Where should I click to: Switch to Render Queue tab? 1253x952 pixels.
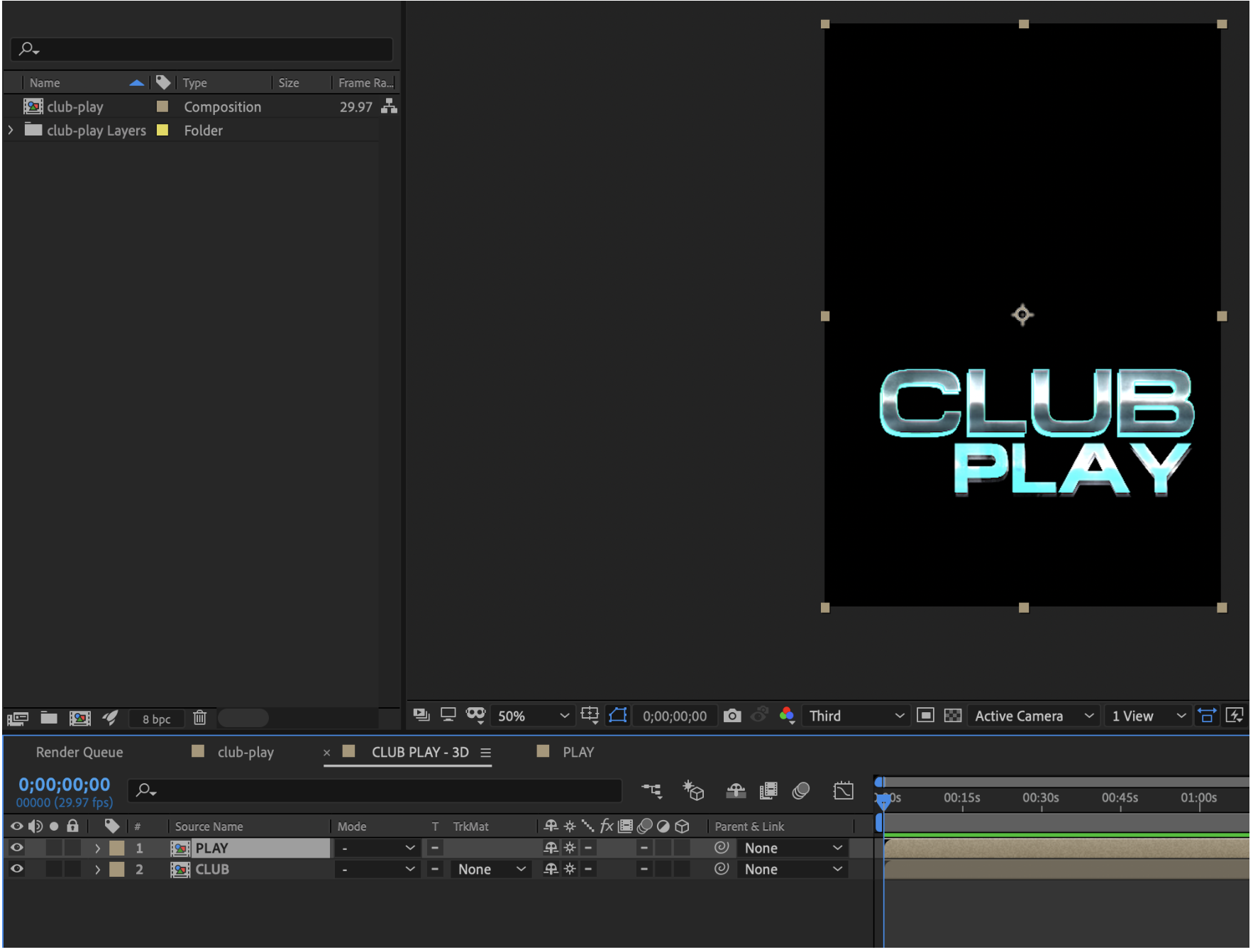[79, 752]
